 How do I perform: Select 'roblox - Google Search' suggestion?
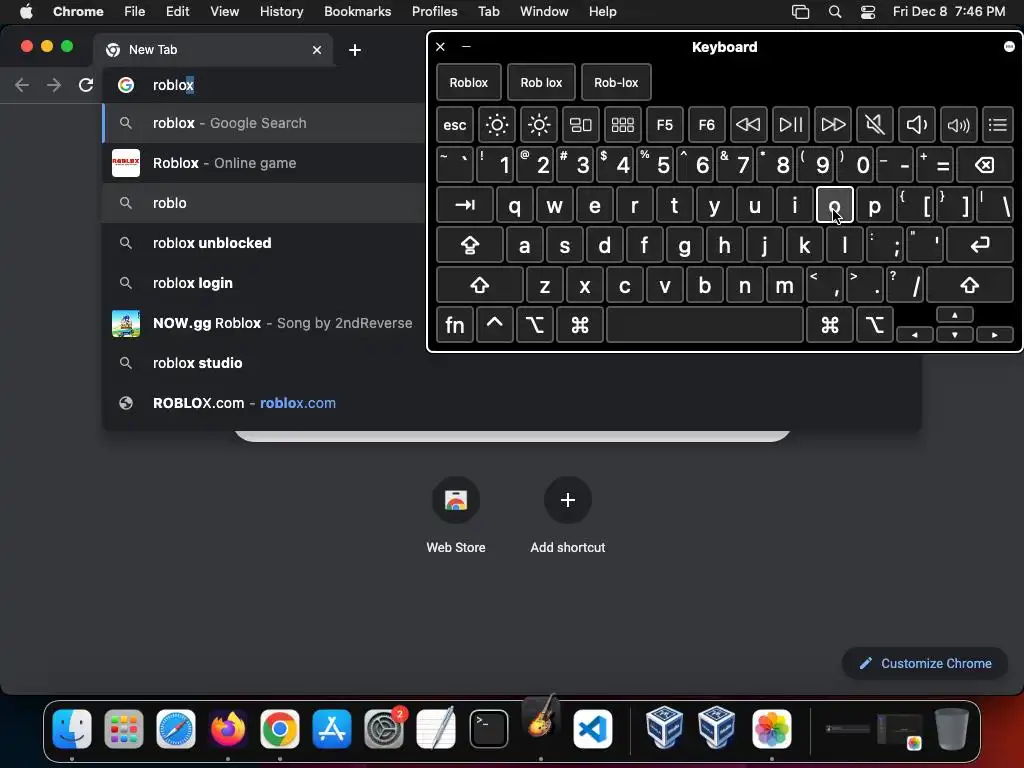pos(264,123)
